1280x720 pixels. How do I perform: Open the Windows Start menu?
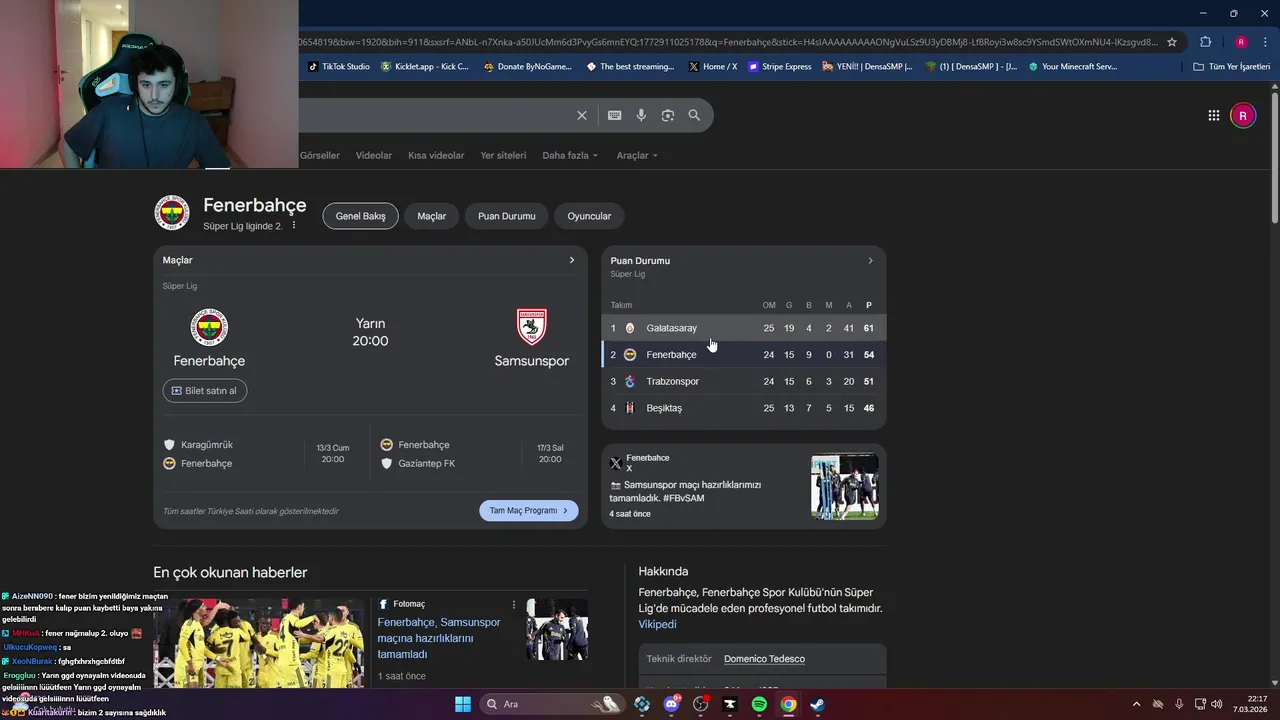(x=463, y=704)
